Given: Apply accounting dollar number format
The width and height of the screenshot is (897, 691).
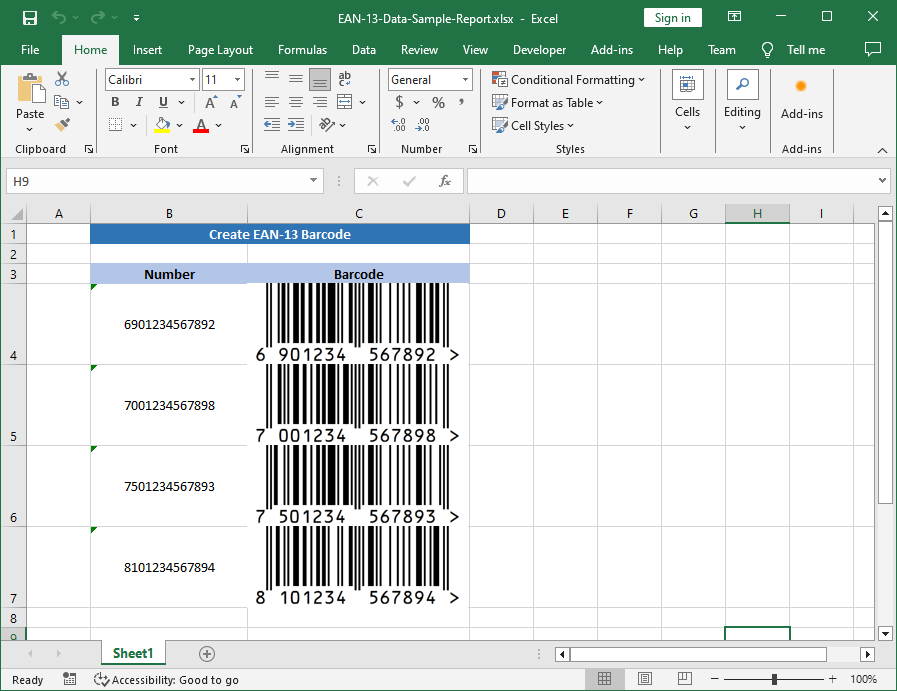Looking at the screenshot, I should coord(399,102).
